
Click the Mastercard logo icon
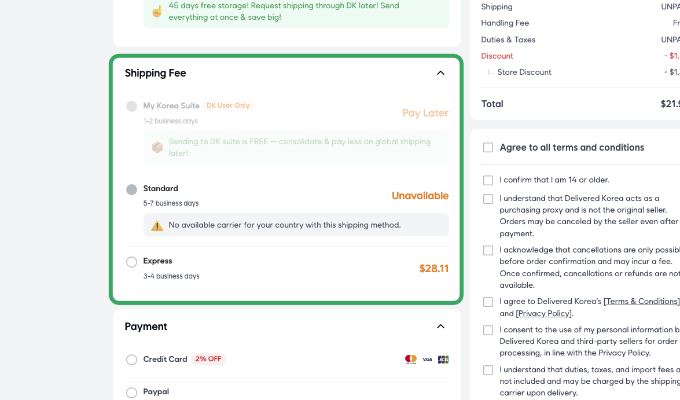coord(410,359)
